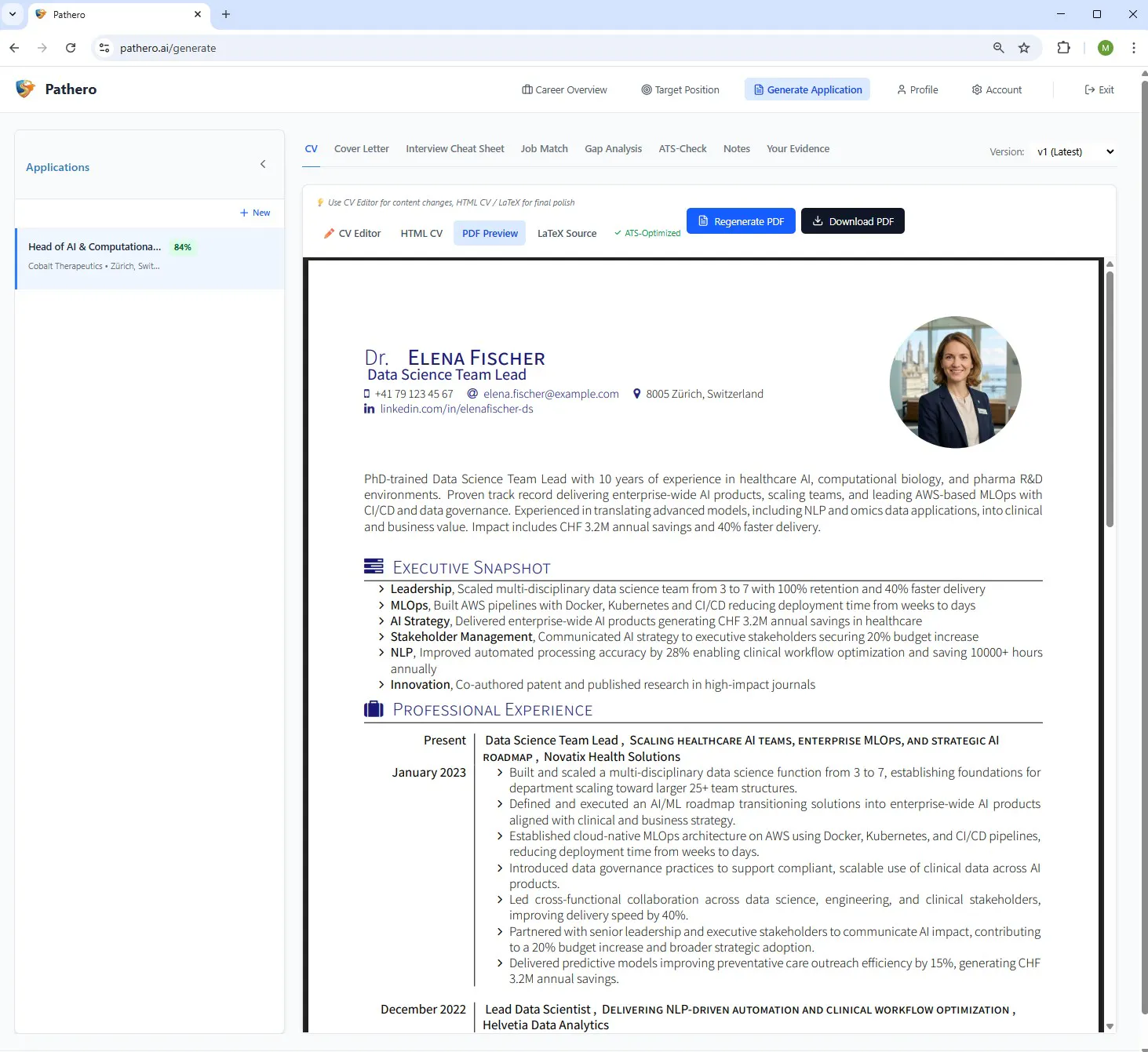This screenshot has height=1052, width=1148.
Task: Switch to Cover Letter tab
Action: (362, 149)
